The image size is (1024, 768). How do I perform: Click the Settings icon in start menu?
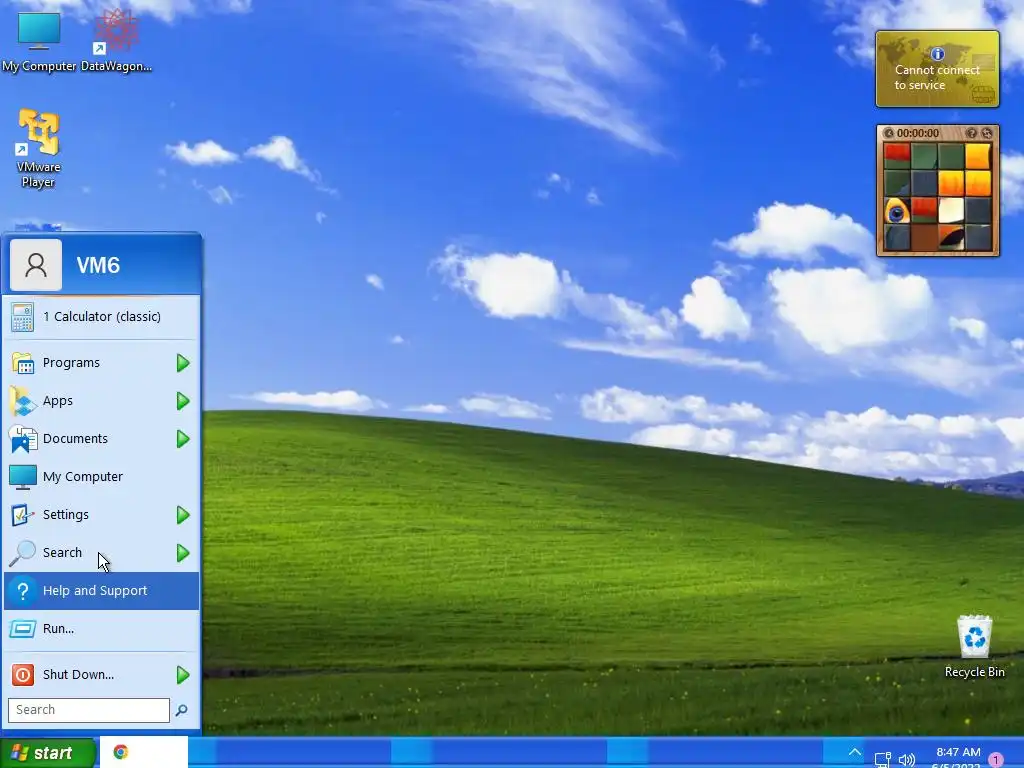coord(22,515)
